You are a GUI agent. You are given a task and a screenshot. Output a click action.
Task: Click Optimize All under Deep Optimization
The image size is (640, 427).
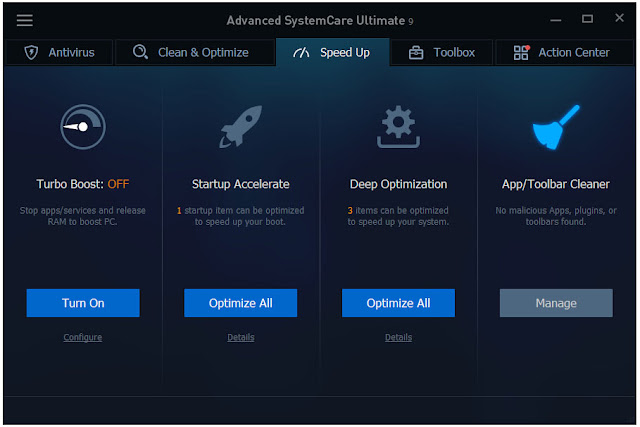coord(398,303)
